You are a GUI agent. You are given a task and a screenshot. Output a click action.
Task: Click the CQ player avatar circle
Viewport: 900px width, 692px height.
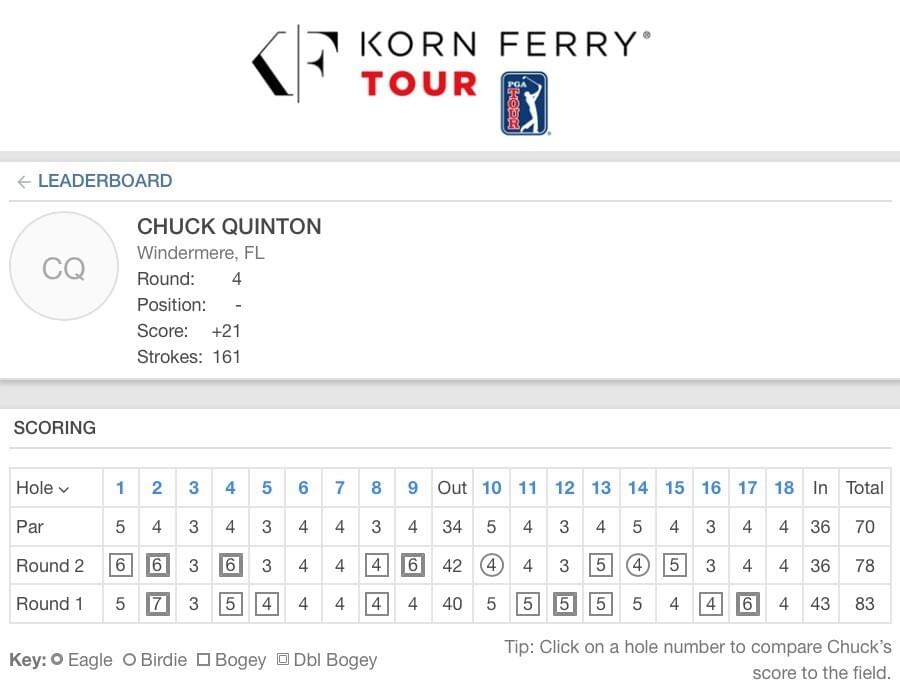pos(64,266)
